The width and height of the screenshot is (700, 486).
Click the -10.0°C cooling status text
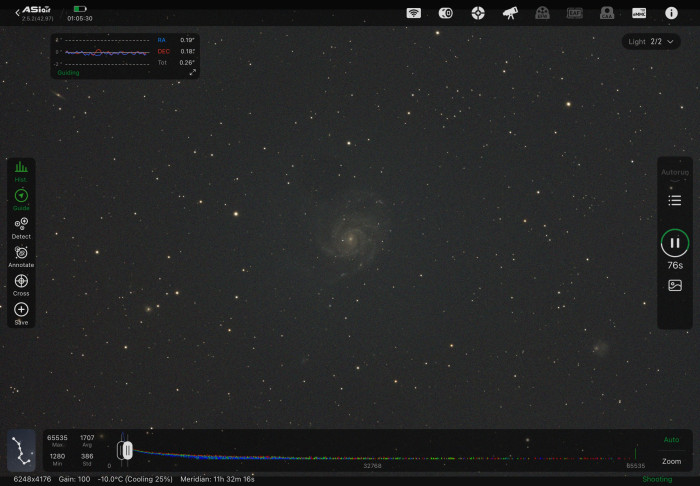pos(135,479)
